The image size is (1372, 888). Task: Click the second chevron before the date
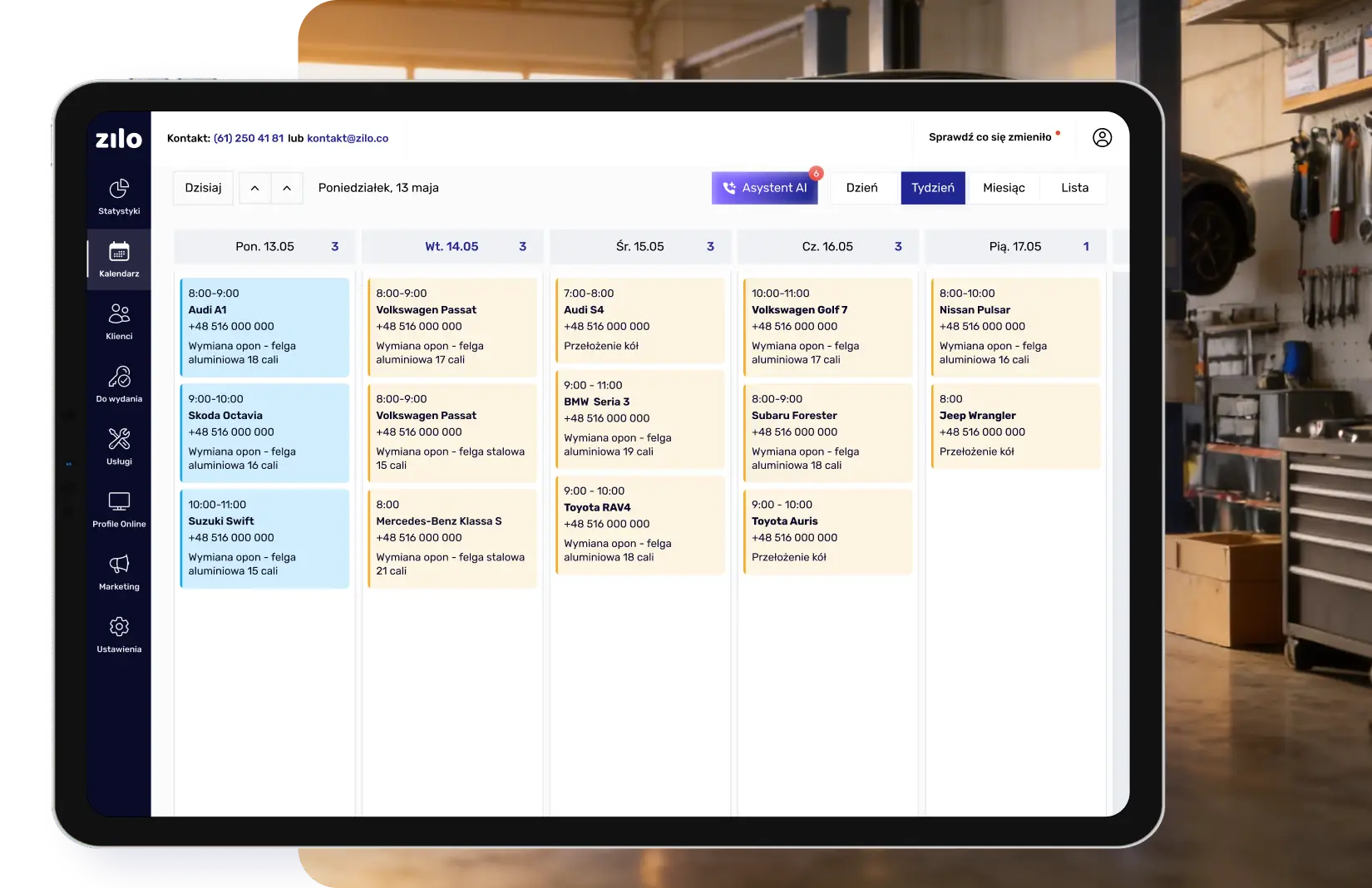(287, 188)
